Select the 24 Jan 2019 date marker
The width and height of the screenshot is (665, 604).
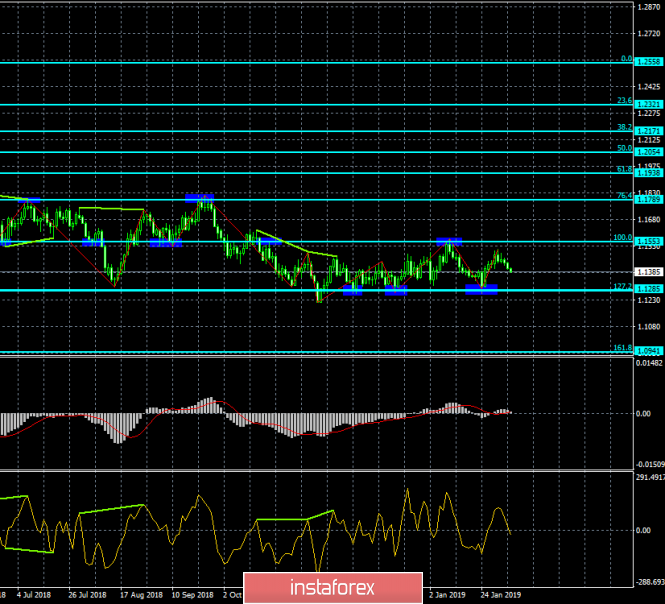500,595
